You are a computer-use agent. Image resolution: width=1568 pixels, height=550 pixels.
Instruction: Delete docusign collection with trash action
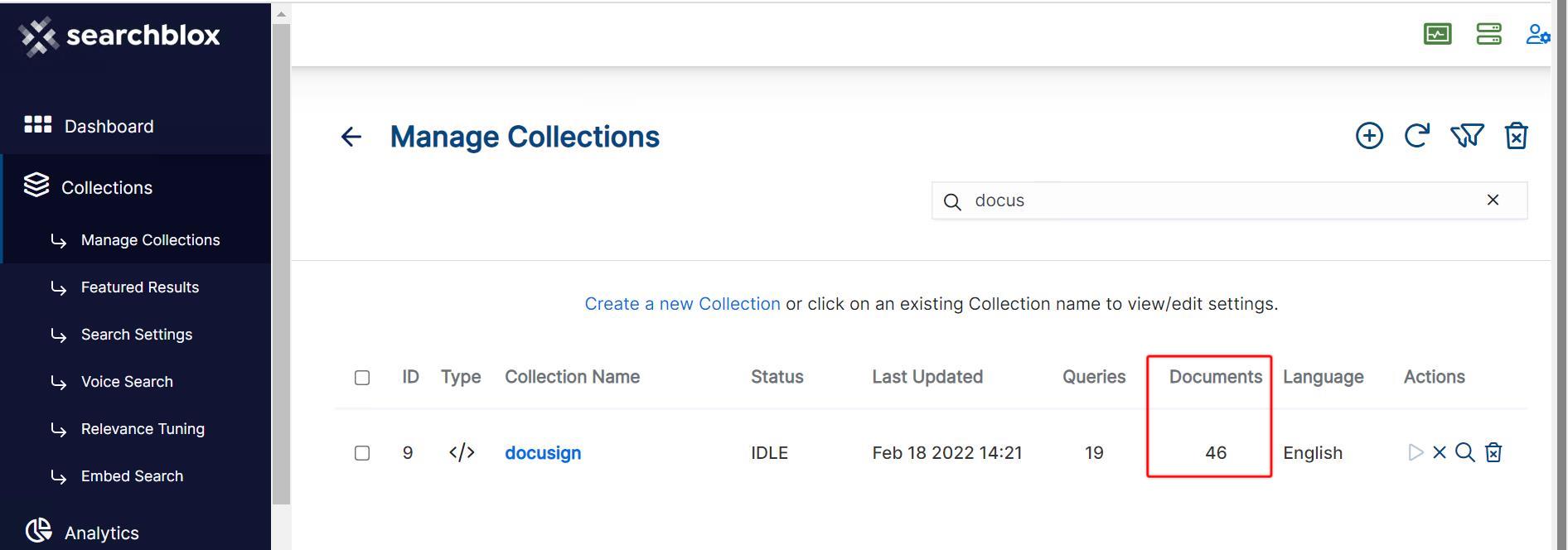tap(1493, 452)
